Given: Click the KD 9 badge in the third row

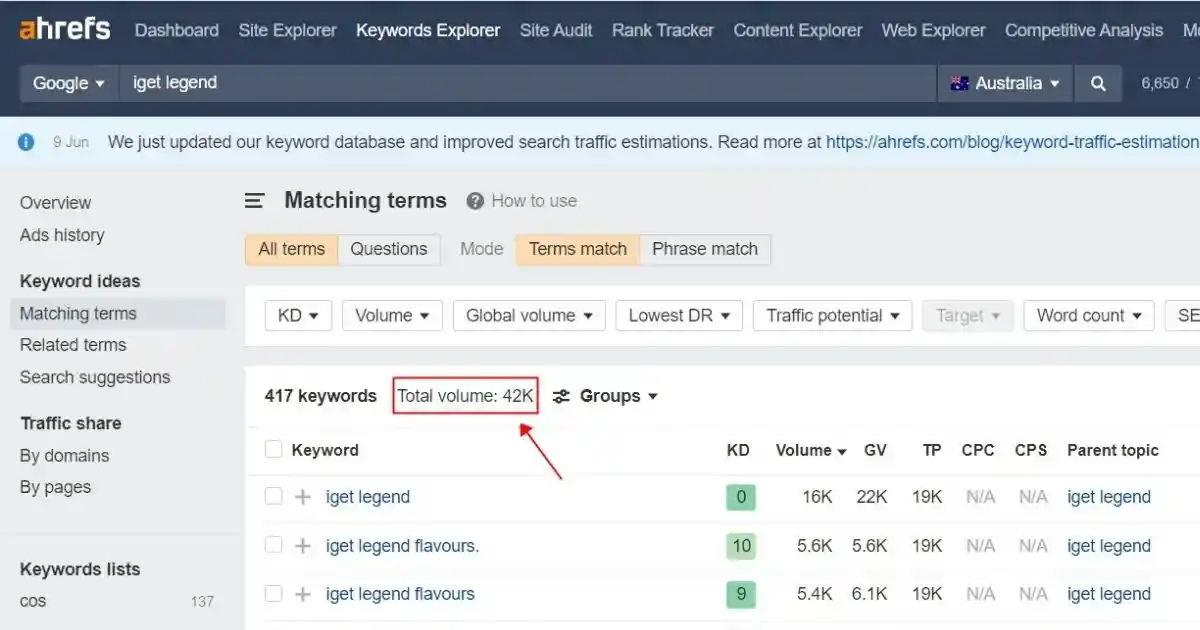Looking at the screenshot, I should tap(741, 594).
